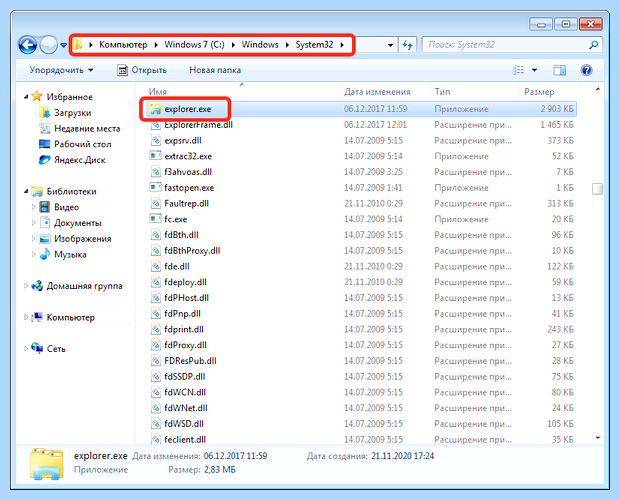Click the fde.dll file icon

coord(155,266)
